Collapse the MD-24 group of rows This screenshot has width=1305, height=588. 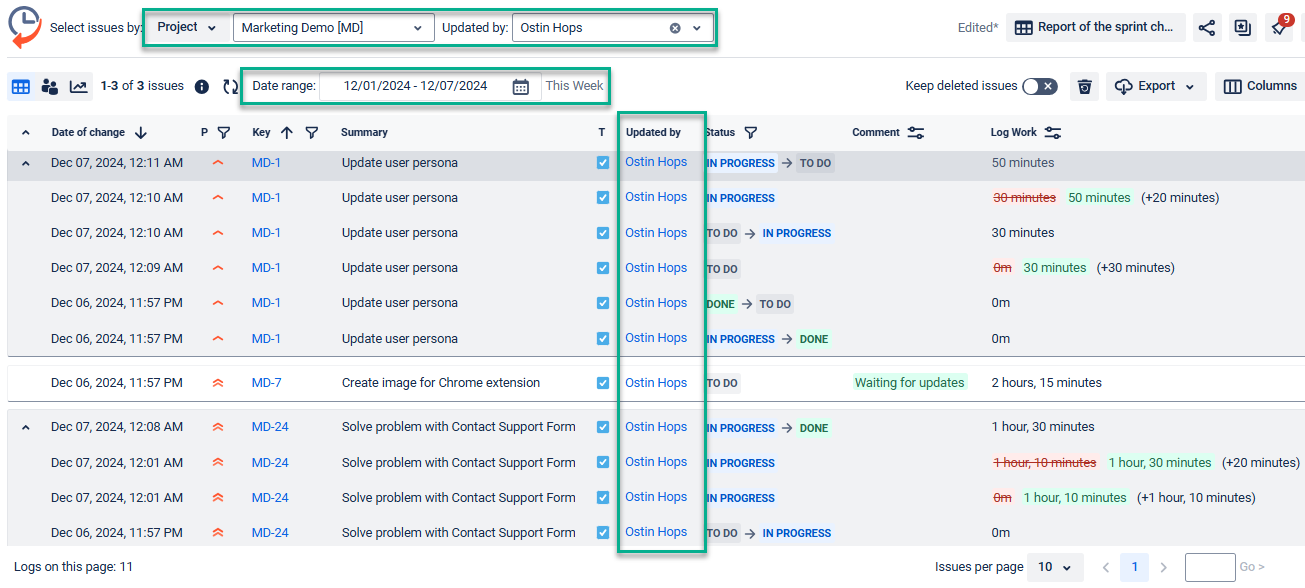tap(25, 426)
